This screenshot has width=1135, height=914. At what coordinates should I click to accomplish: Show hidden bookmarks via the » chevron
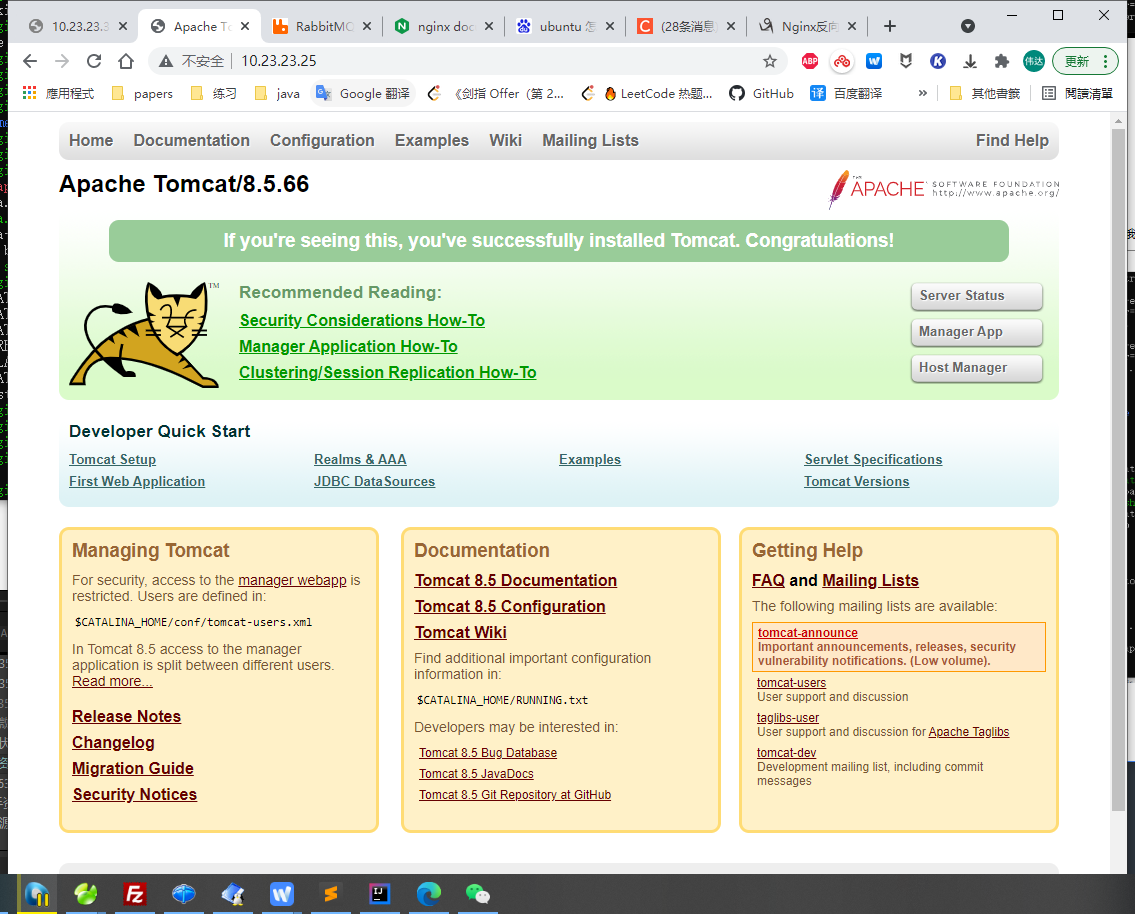922,93
